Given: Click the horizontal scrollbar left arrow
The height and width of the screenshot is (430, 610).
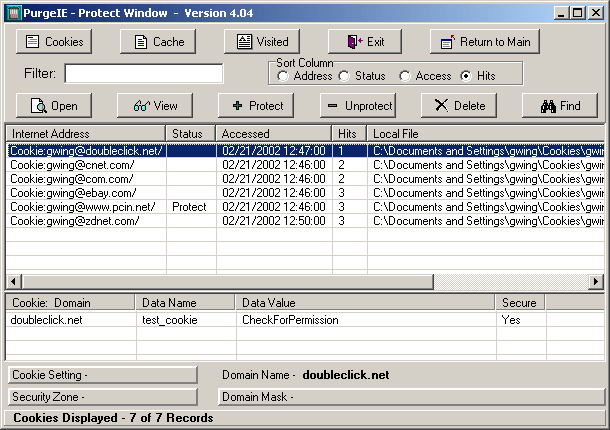Looking at the screenshot, I should pos(14,281).
